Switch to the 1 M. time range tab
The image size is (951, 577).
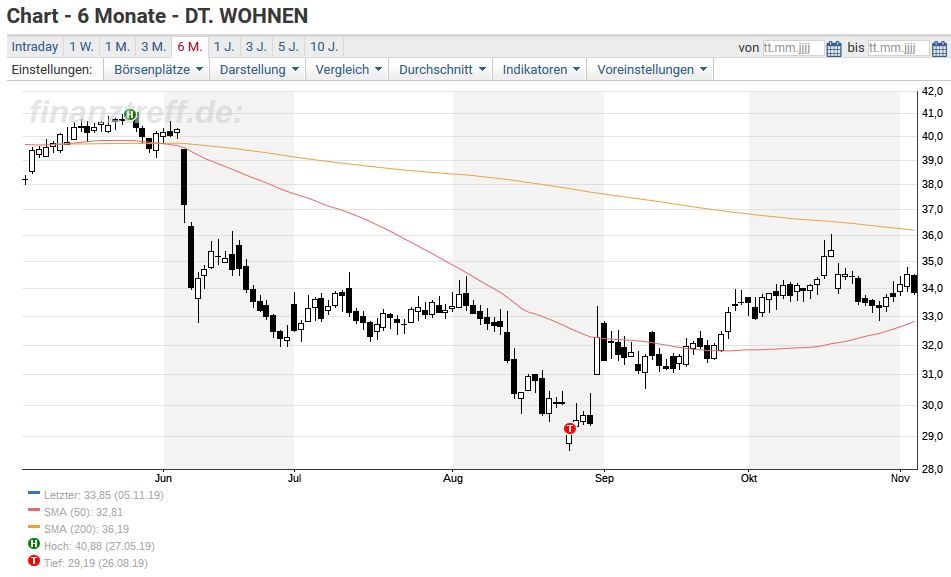[117, 47]
